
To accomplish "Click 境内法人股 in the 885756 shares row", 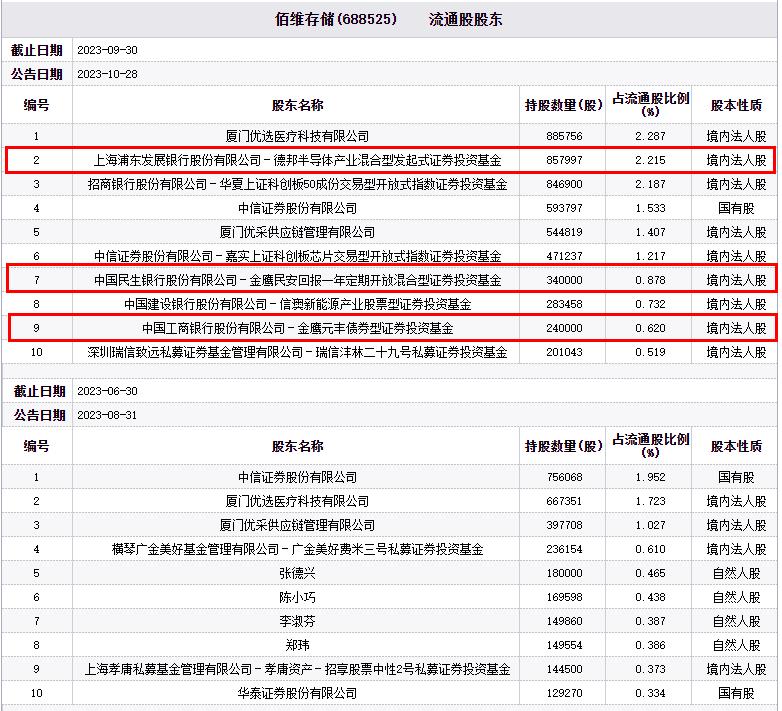I will click(x=736, y=136).
